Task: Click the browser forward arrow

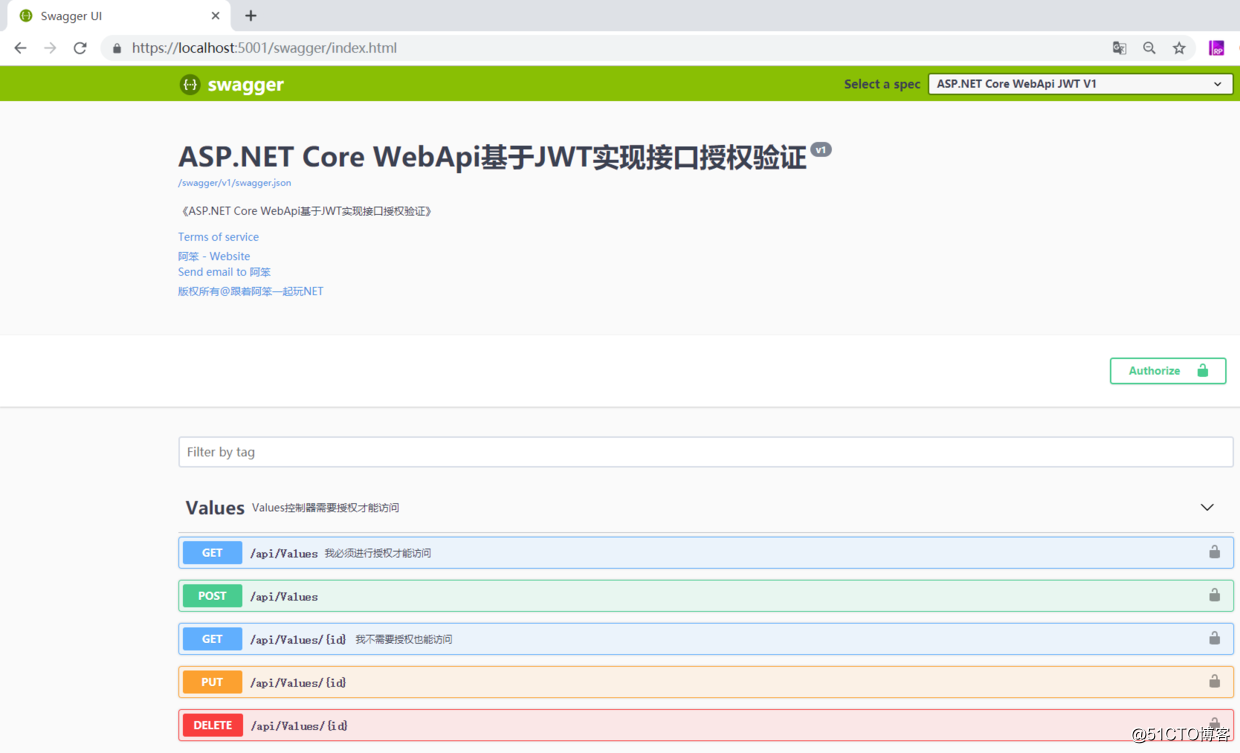Action: [x=50, y=48]
